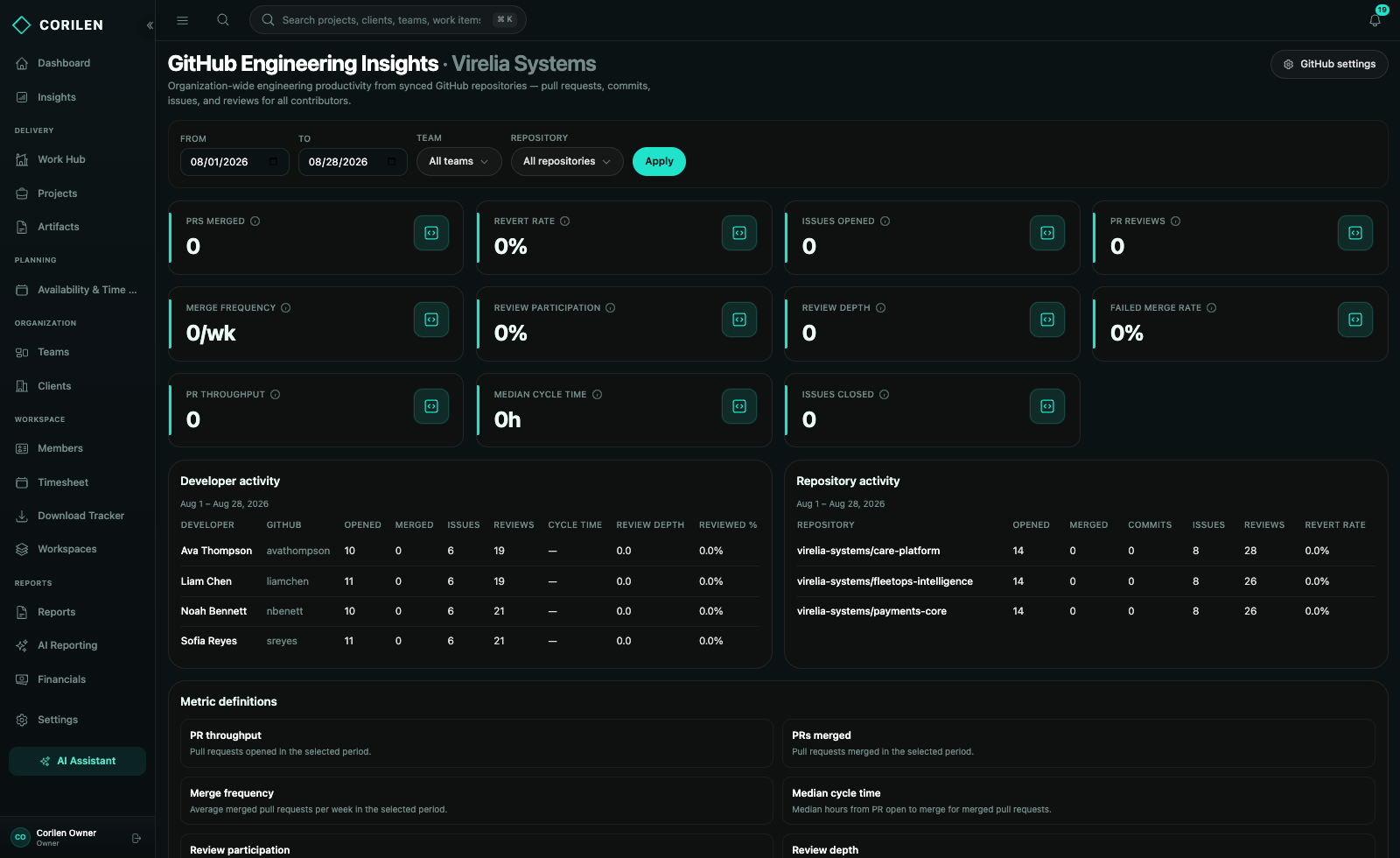Select the Ava Thompson developer row
The width and height of the screenshot is (1400, 858).
click(x=470, y=551)
